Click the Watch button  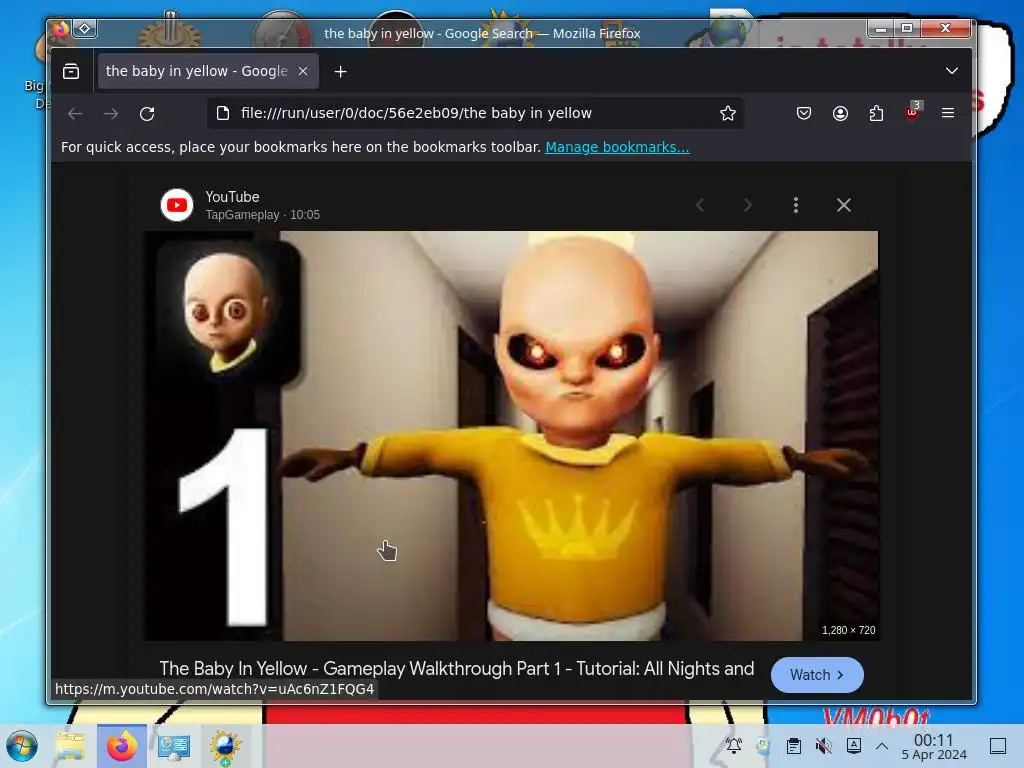click(x=817, y=675)
